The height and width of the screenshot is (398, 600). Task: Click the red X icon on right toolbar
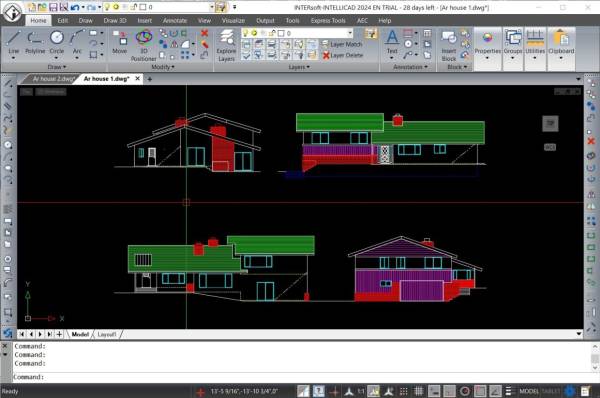(x=591, y=141)
